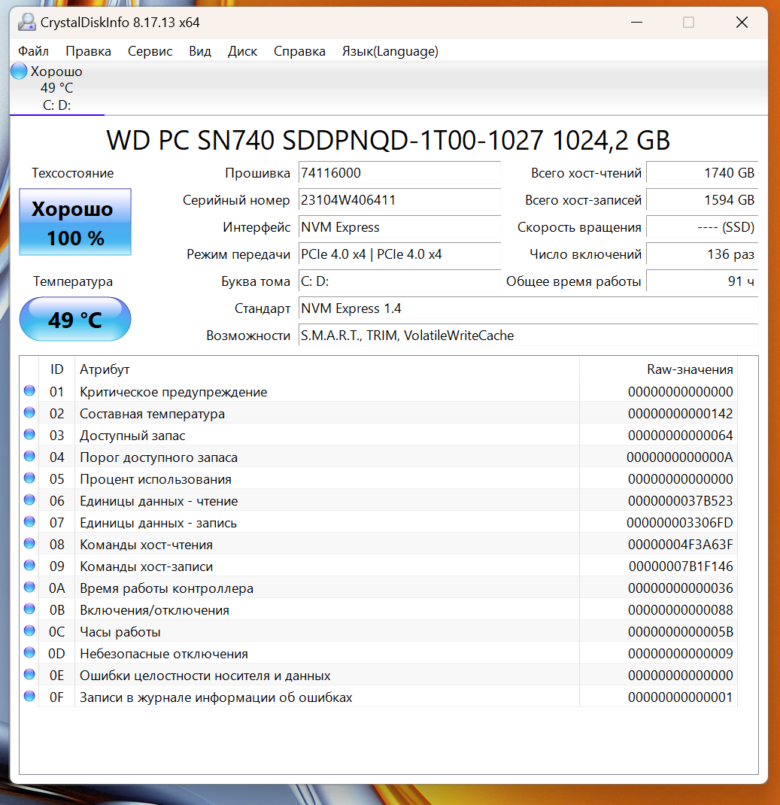Open the Справка menu
780x805 pixels.
[x=299, y=51]
